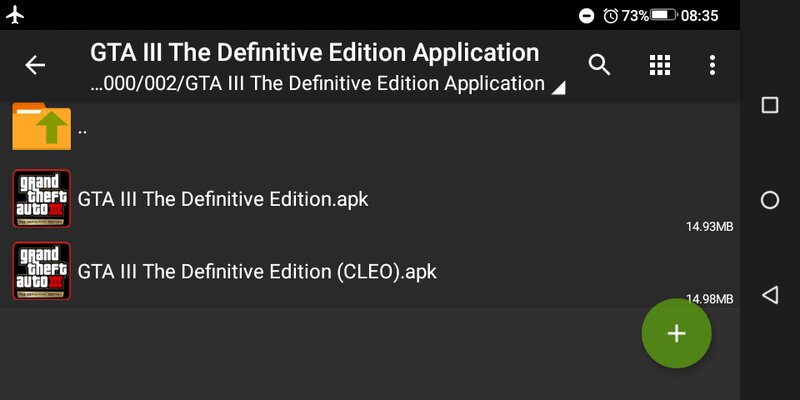This screenshot has height=400, width=800.
Task: Tap the do-not-disturb status icon
Action: (x=587, y=16)
